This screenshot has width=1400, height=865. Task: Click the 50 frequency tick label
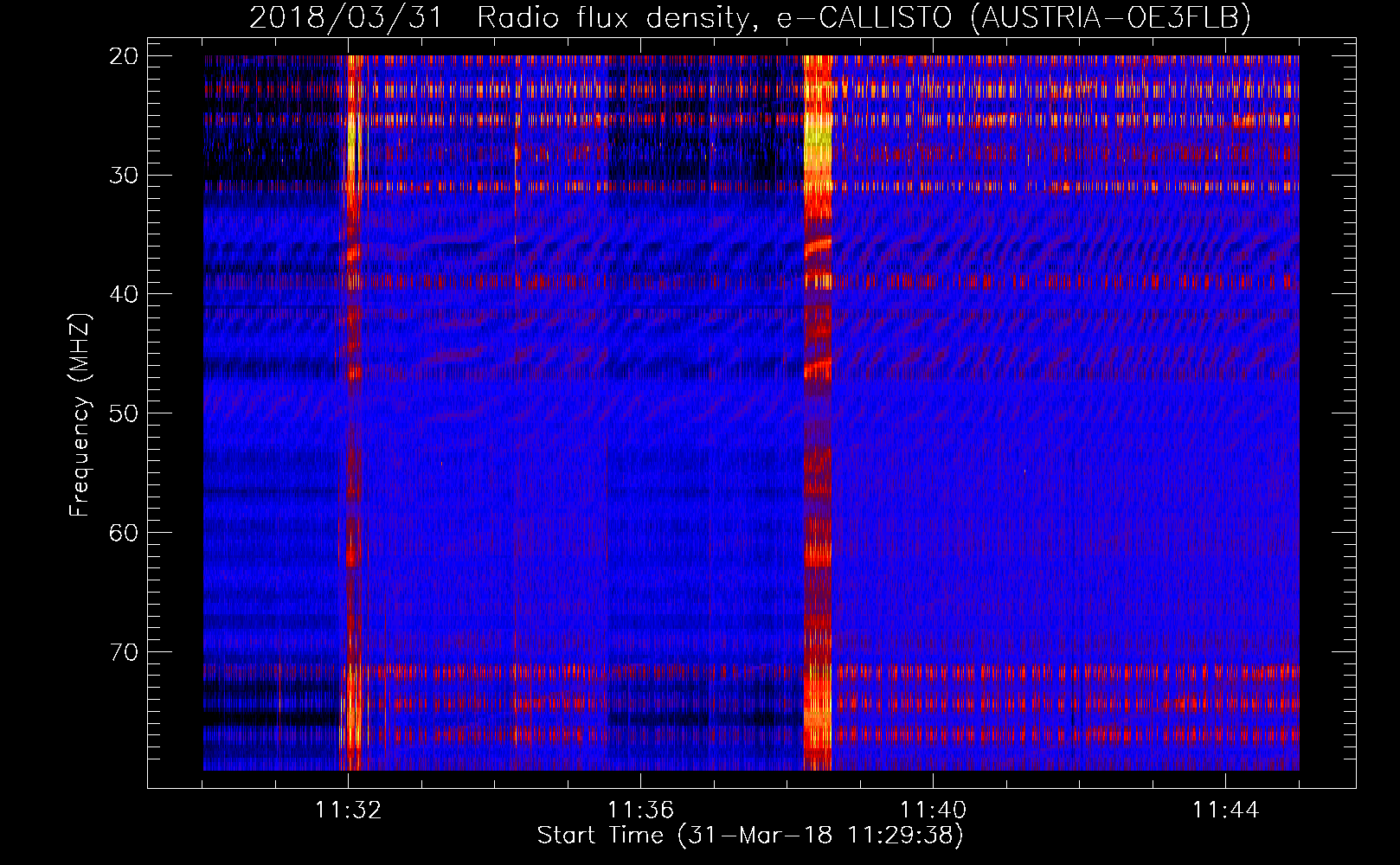click(x=125, y=413)
